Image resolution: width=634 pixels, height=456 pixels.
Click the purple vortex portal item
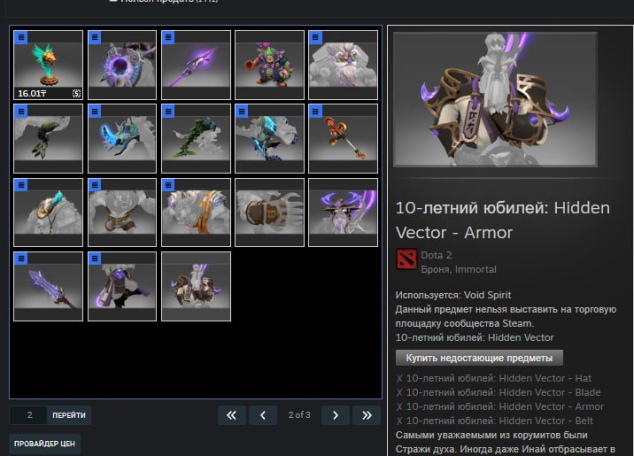[122, 65]
